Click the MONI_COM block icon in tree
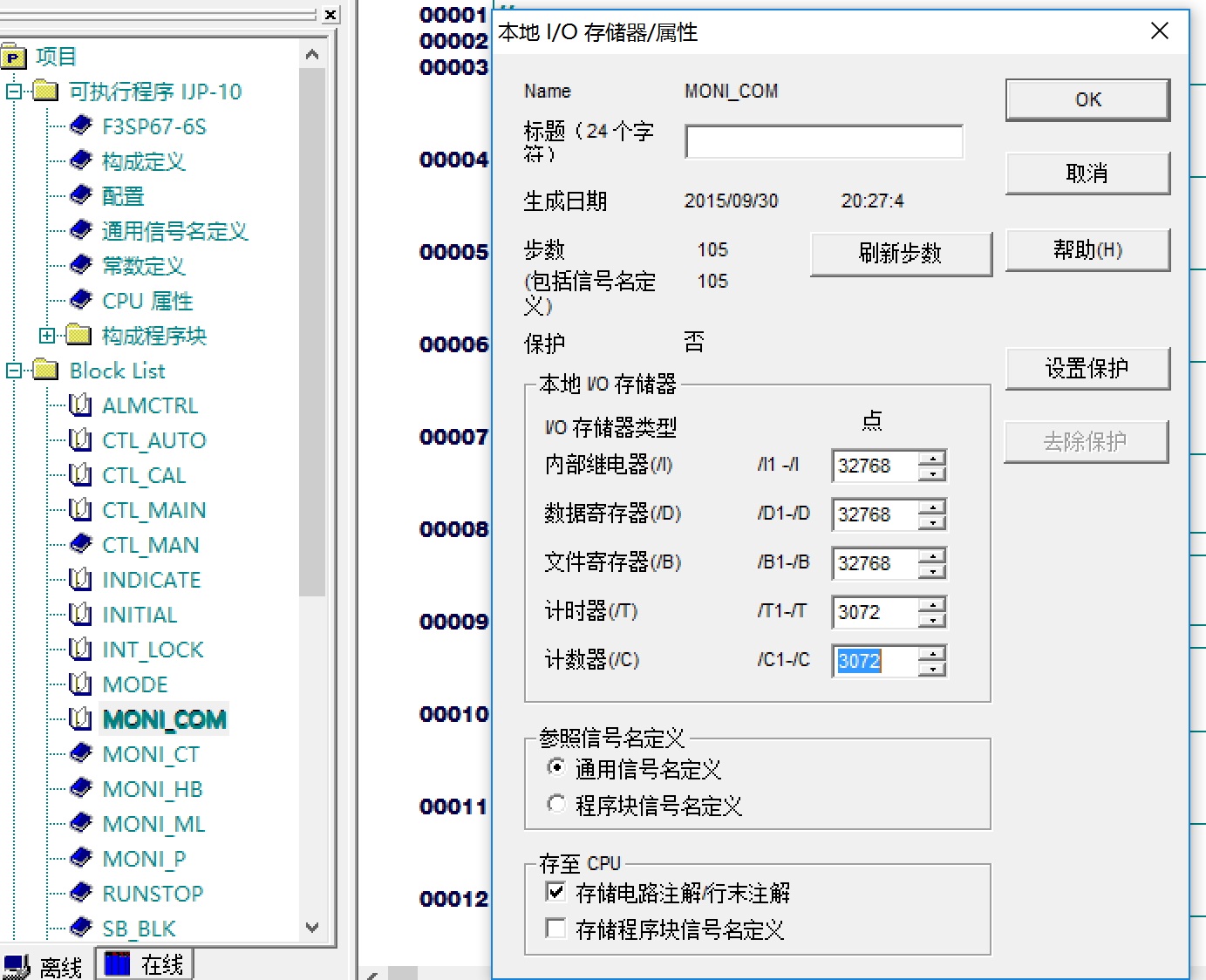This screenshot has height=980, width=1206. [80, 718]
